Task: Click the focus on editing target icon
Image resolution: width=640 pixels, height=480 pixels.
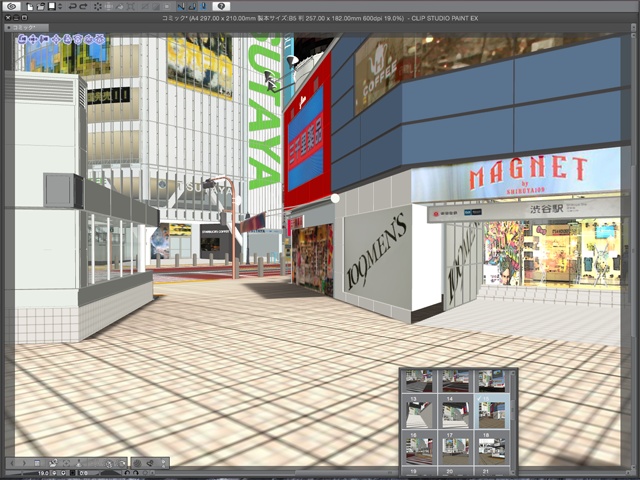Action: tap(67, 463)
